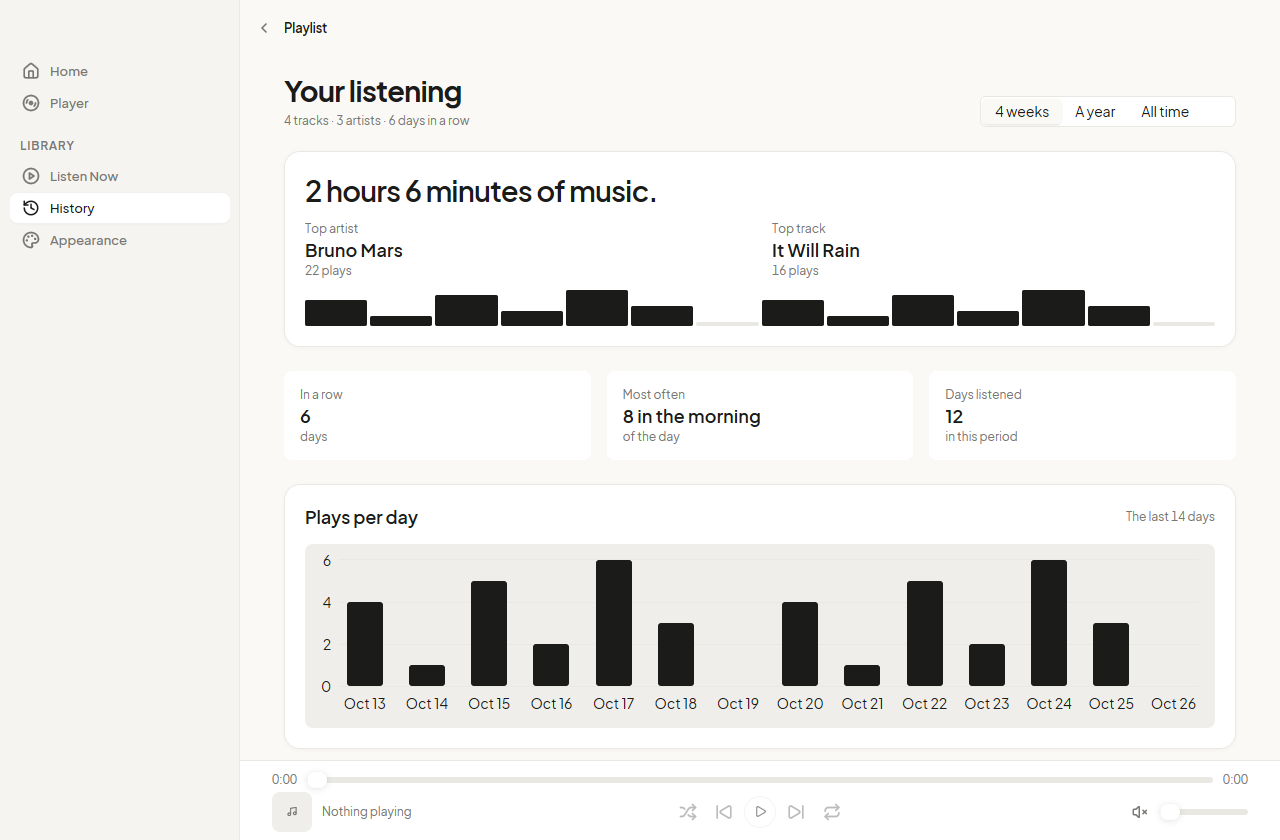
Task: Open Listen Now in the library
Action: (120, 176)
